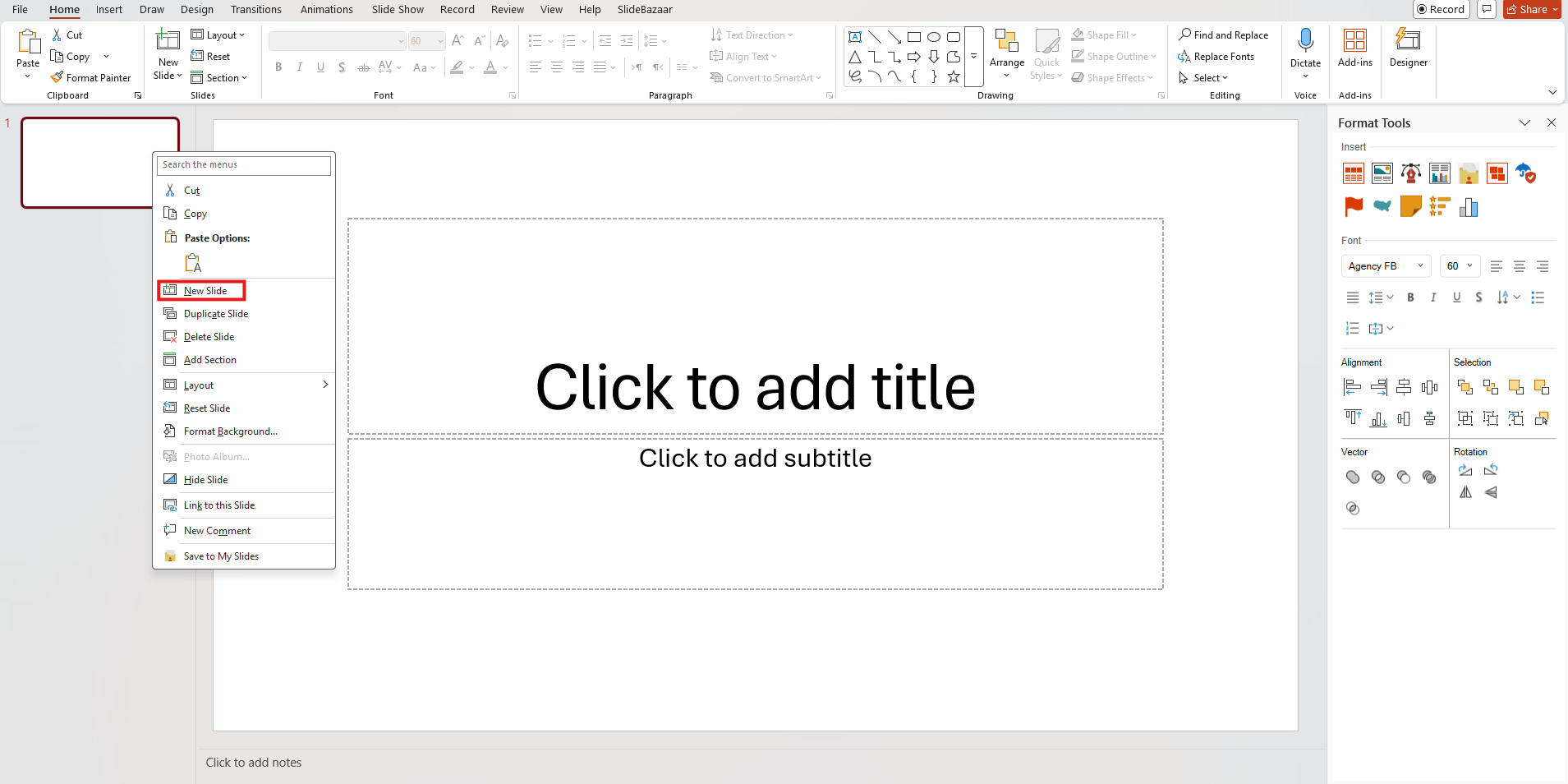Insert picture icon in Format Tools panel
The image size is (1568, 784).
click(x=1382, y=173)
